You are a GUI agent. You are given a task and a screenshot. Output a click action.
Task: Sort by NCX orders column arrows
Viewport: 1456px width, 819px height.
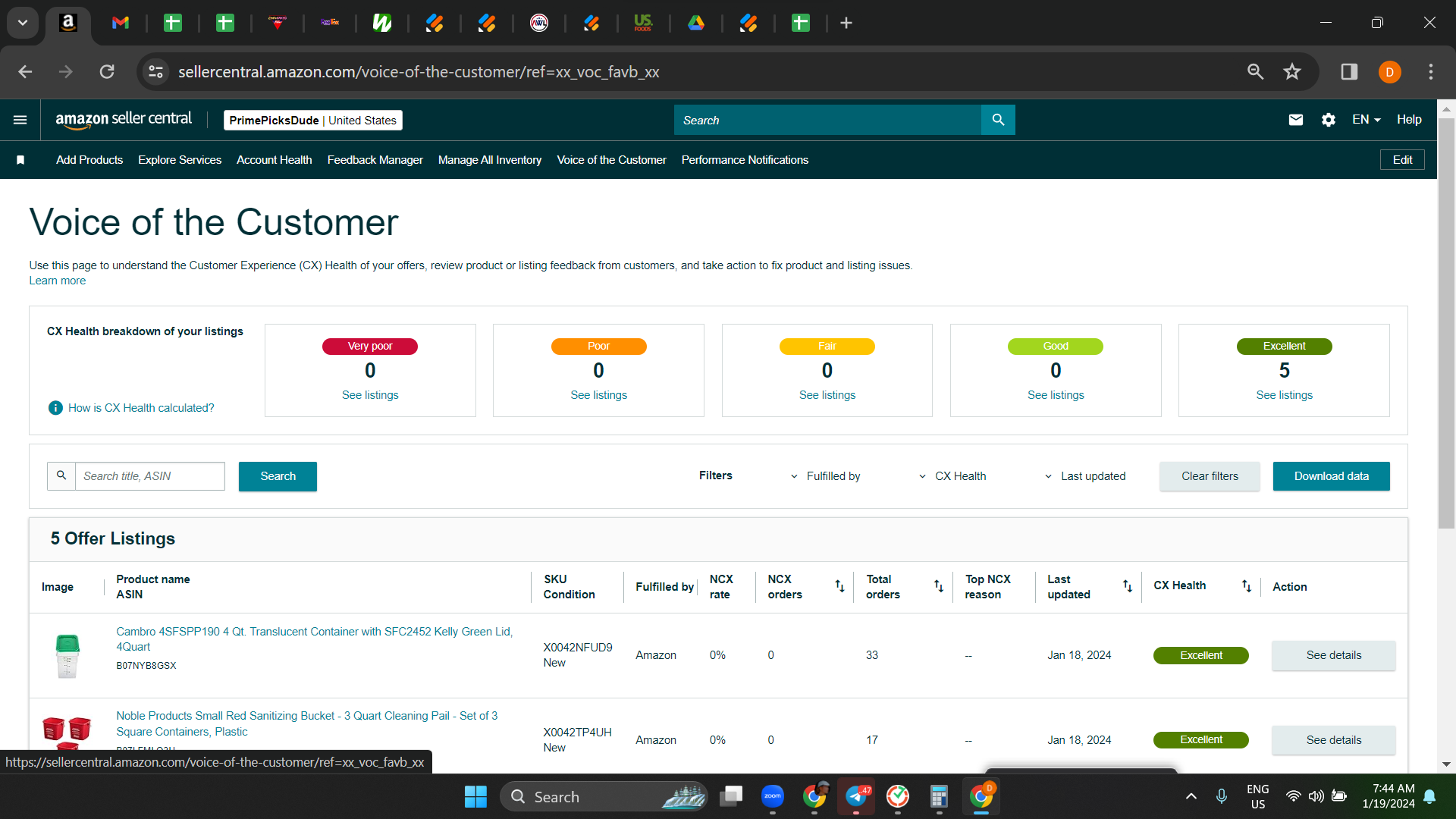coord(839,586)
